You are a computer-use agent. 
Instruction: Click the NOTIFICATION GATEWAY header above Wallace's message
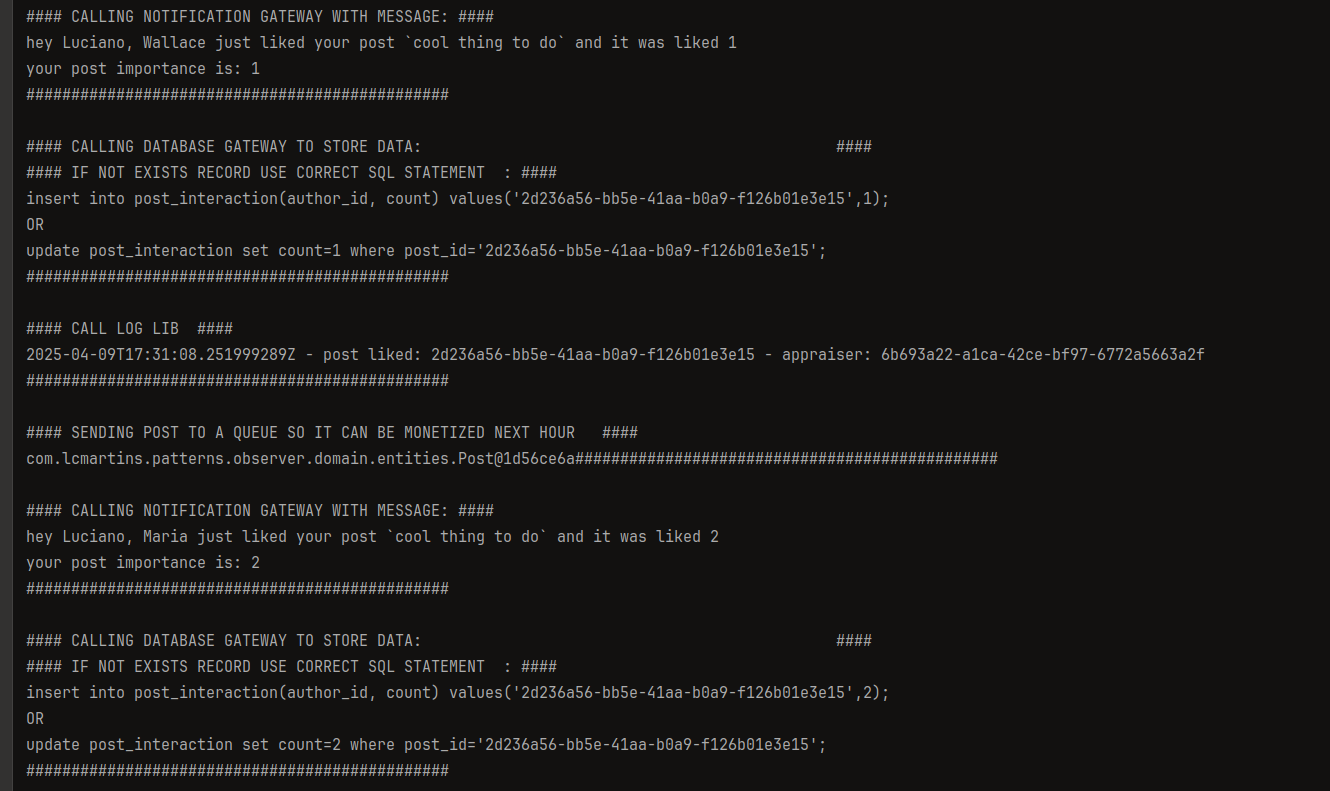pos(260,17)
